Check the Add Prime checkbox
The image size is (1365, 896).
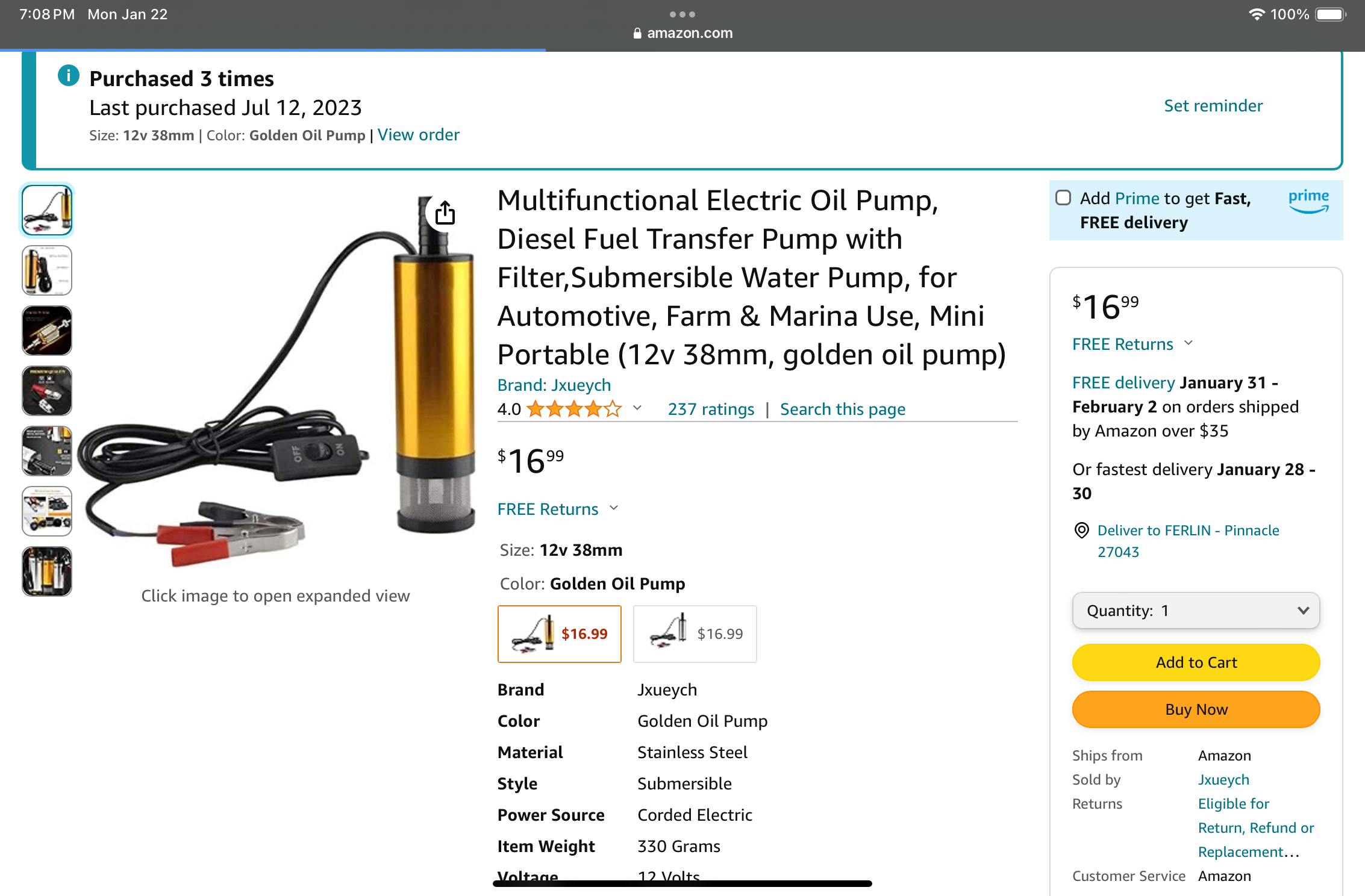[x=1063, y=198]
